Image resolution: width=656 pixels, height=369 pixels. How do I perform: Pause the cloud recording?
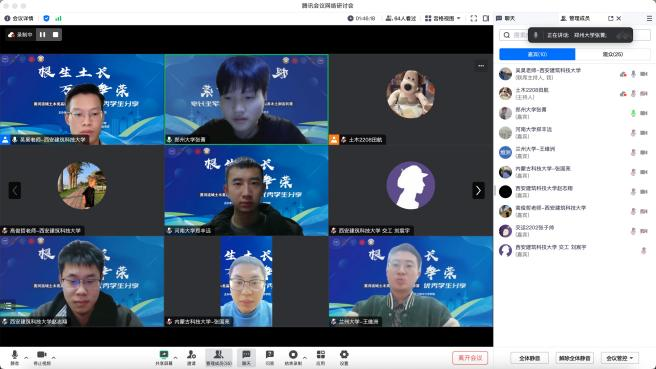(43, 35)
